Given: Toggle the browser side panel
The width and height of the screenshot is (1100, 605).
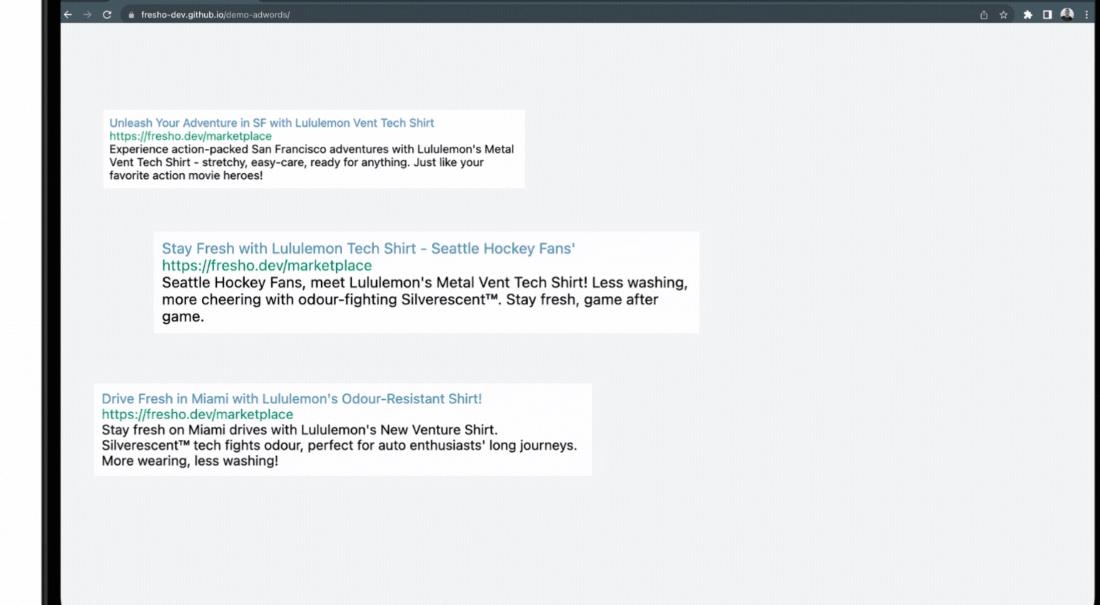Looking at the screenshot, I should 1047,15.
